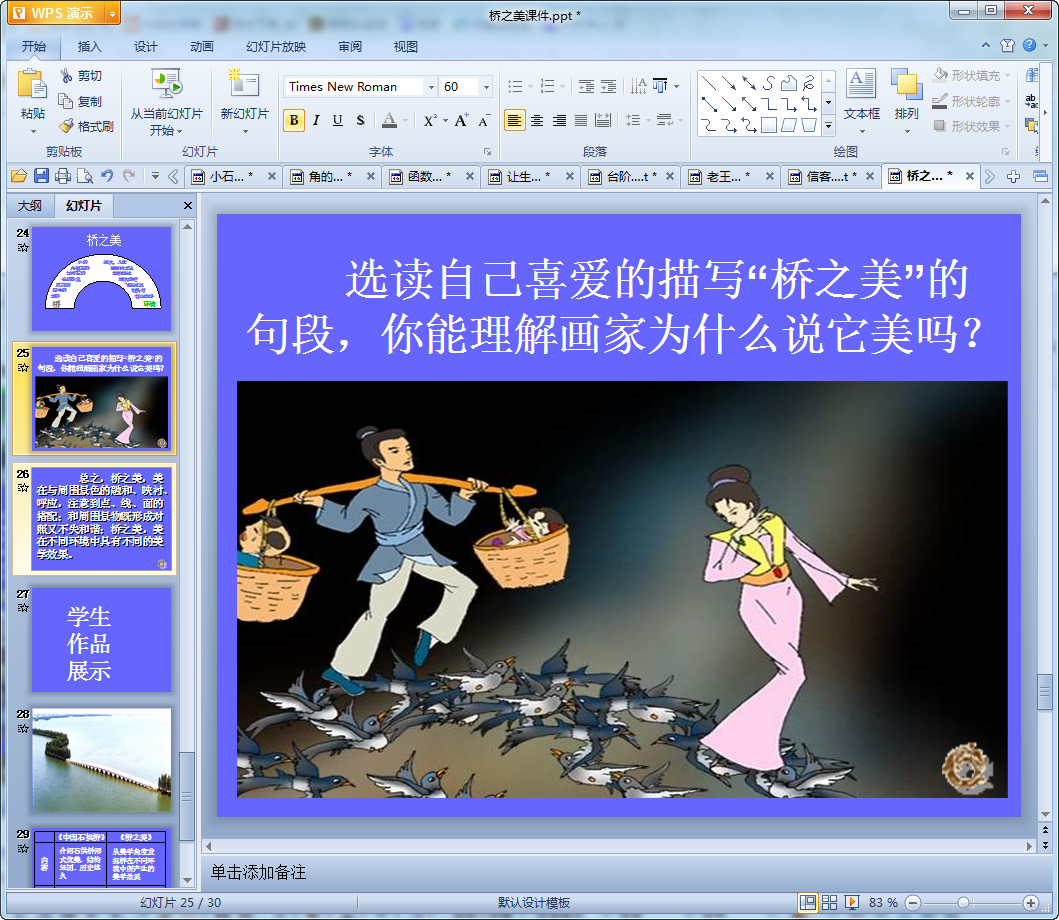Screen dimensions: 1059x920
Task: Expand the shapes gallery dropdown
Action: pos(828,126)
